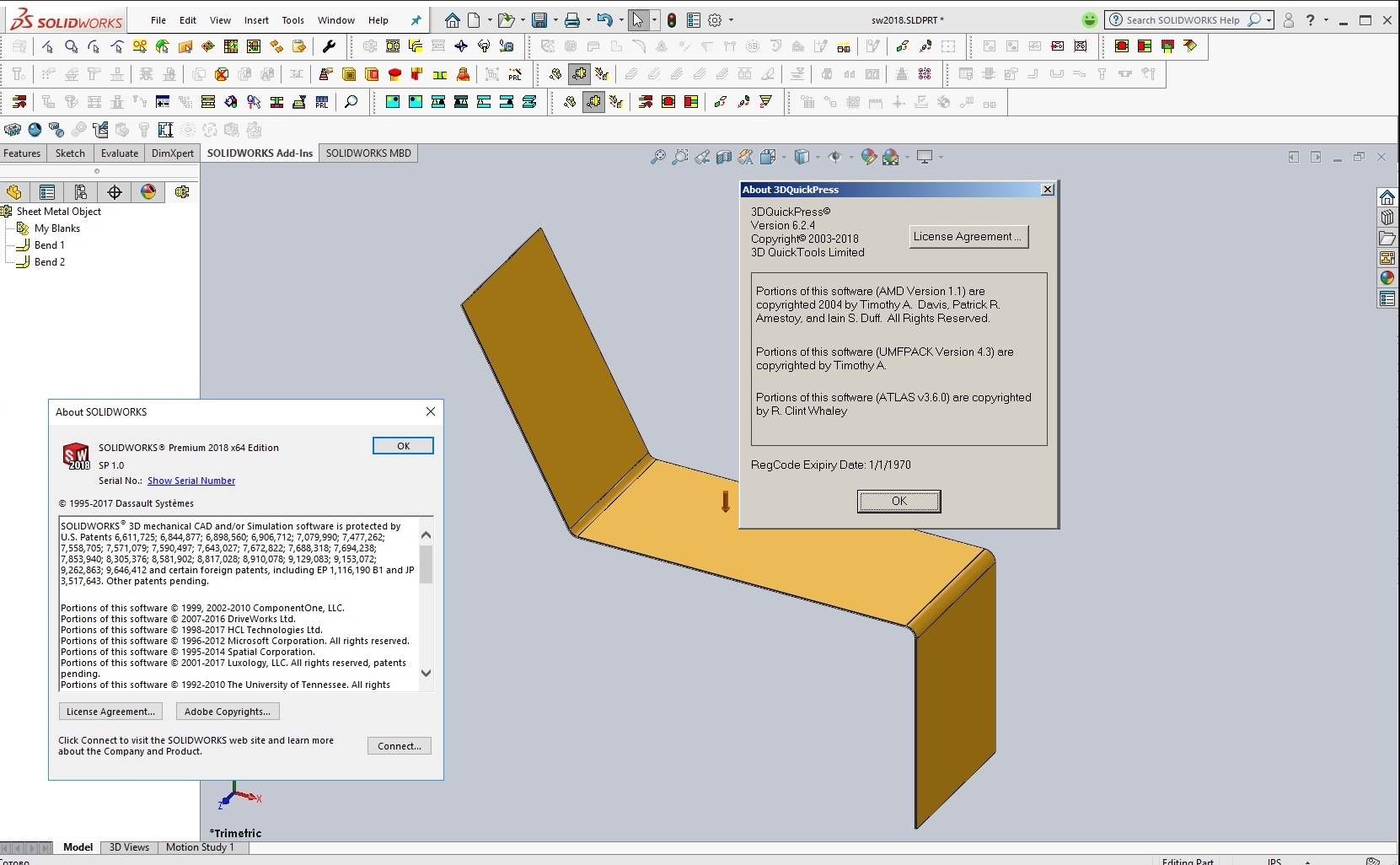The width and height of the screenshot is (1400, 865).
Task: Open the Appearances task pane icon
Action: pyautogui.click(x=1387, y=278)
